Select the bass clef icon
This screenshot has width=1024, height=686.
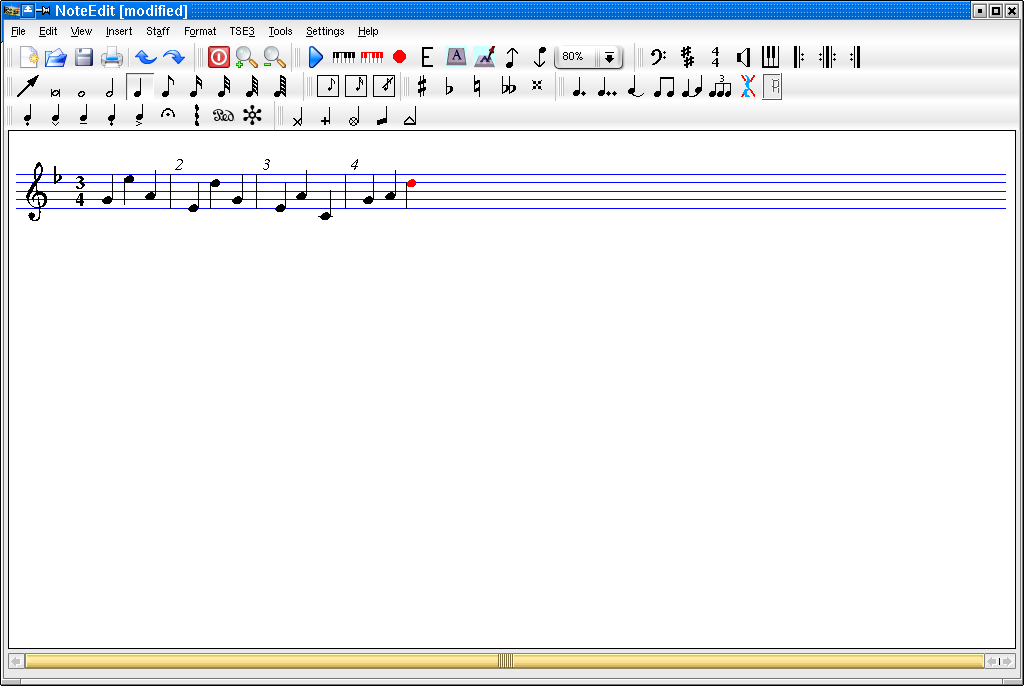click(658, 57)
